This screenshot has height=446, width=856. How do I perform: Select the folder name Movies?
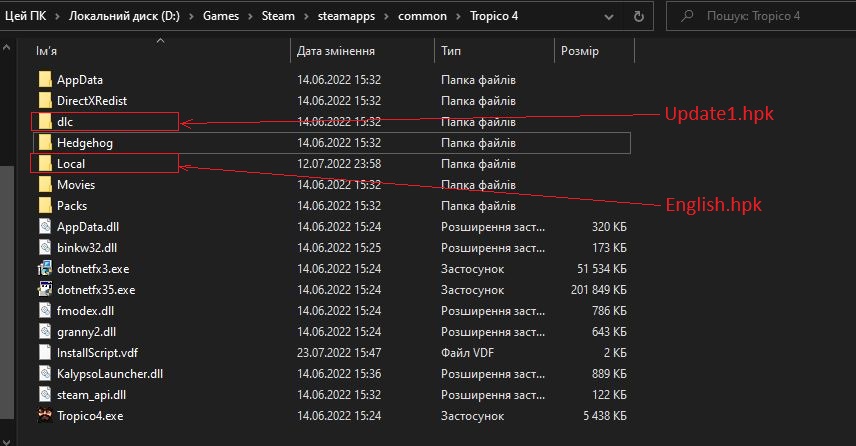click(x=76, y=185)
